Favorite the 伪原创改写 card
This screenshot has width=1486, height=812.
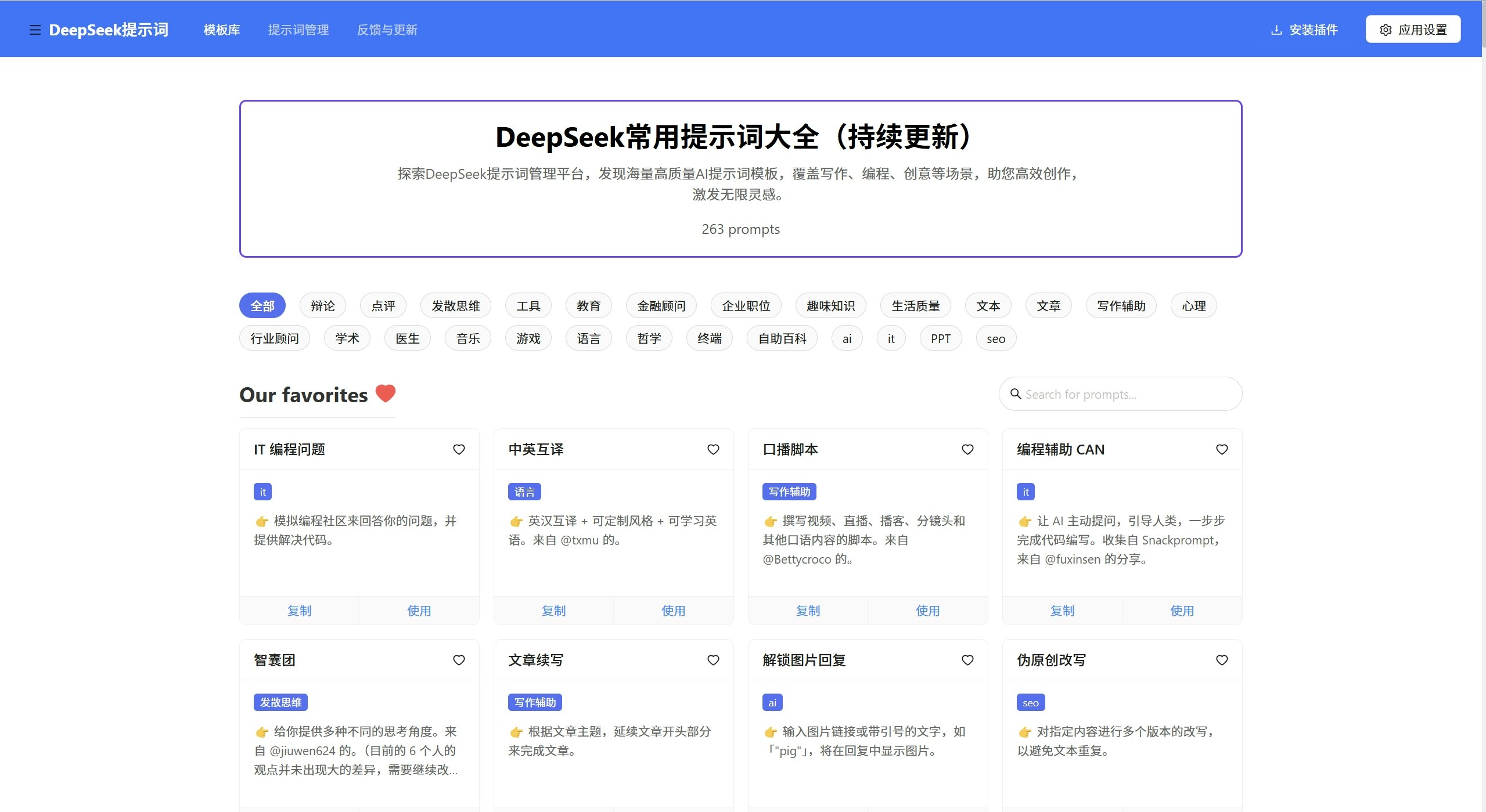(x=1222, y=660)
